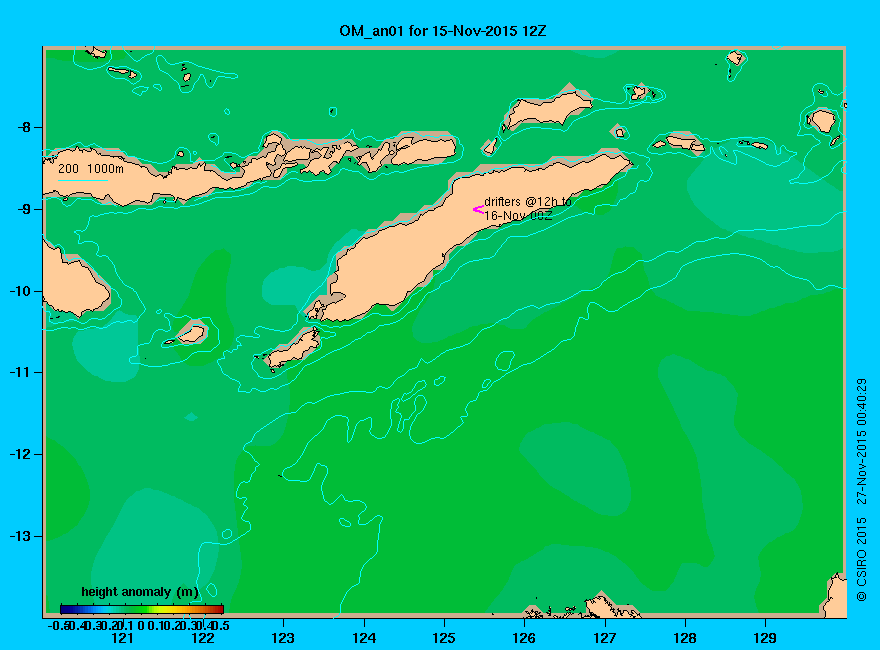Click the 'height anomaly (m)' legend title
Viewport: 880px width, 650px height.
click(x=140, y=592)
